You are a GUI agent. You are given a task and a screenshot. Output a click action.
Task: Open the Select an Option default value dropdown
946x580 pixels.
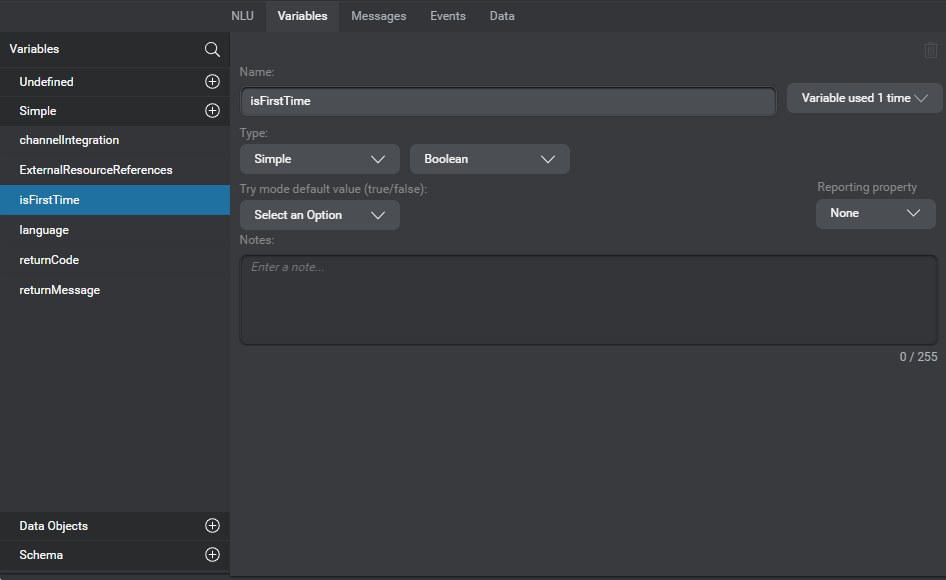point(319,214)
